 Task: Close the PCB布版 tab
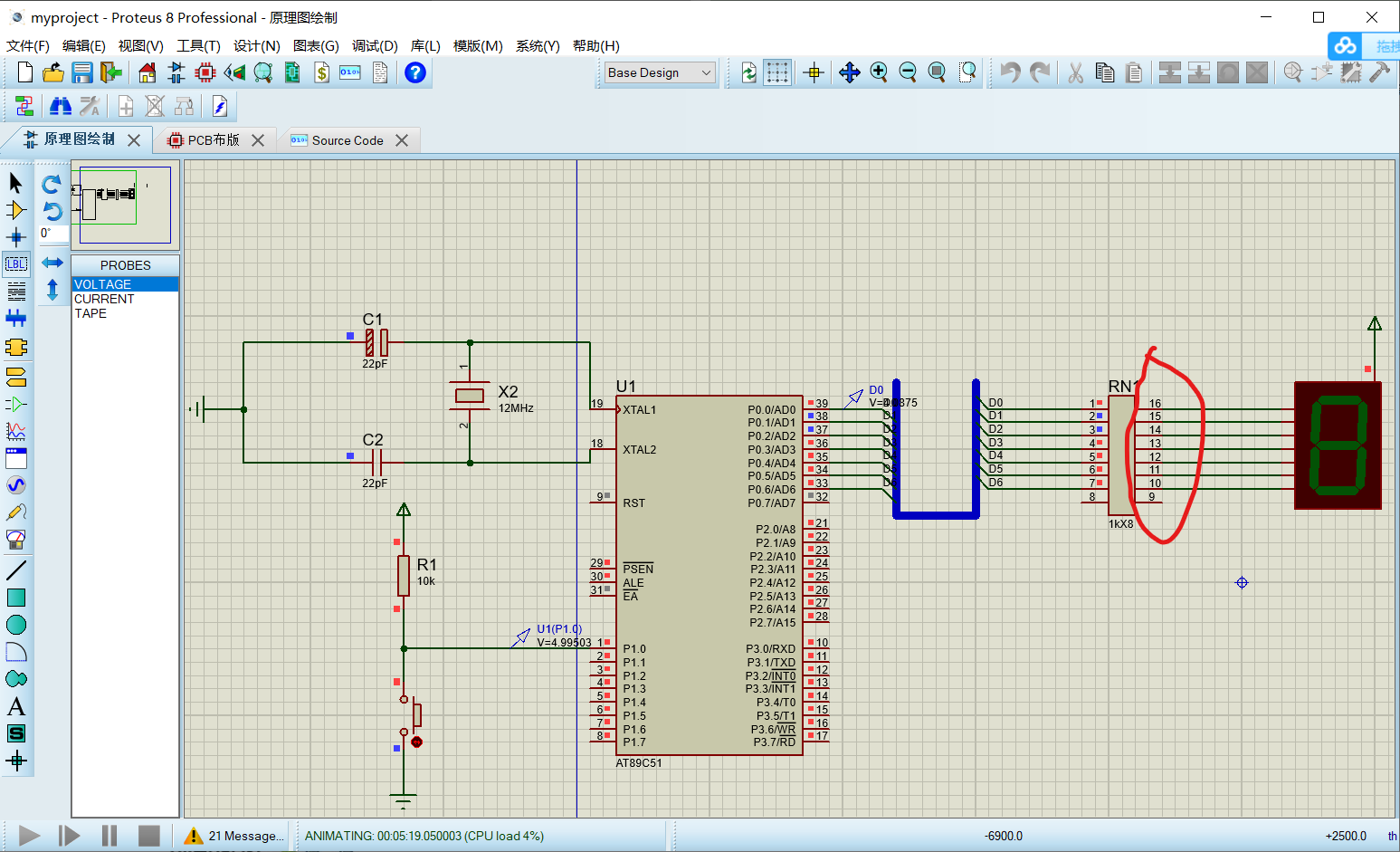pos(258,140)
